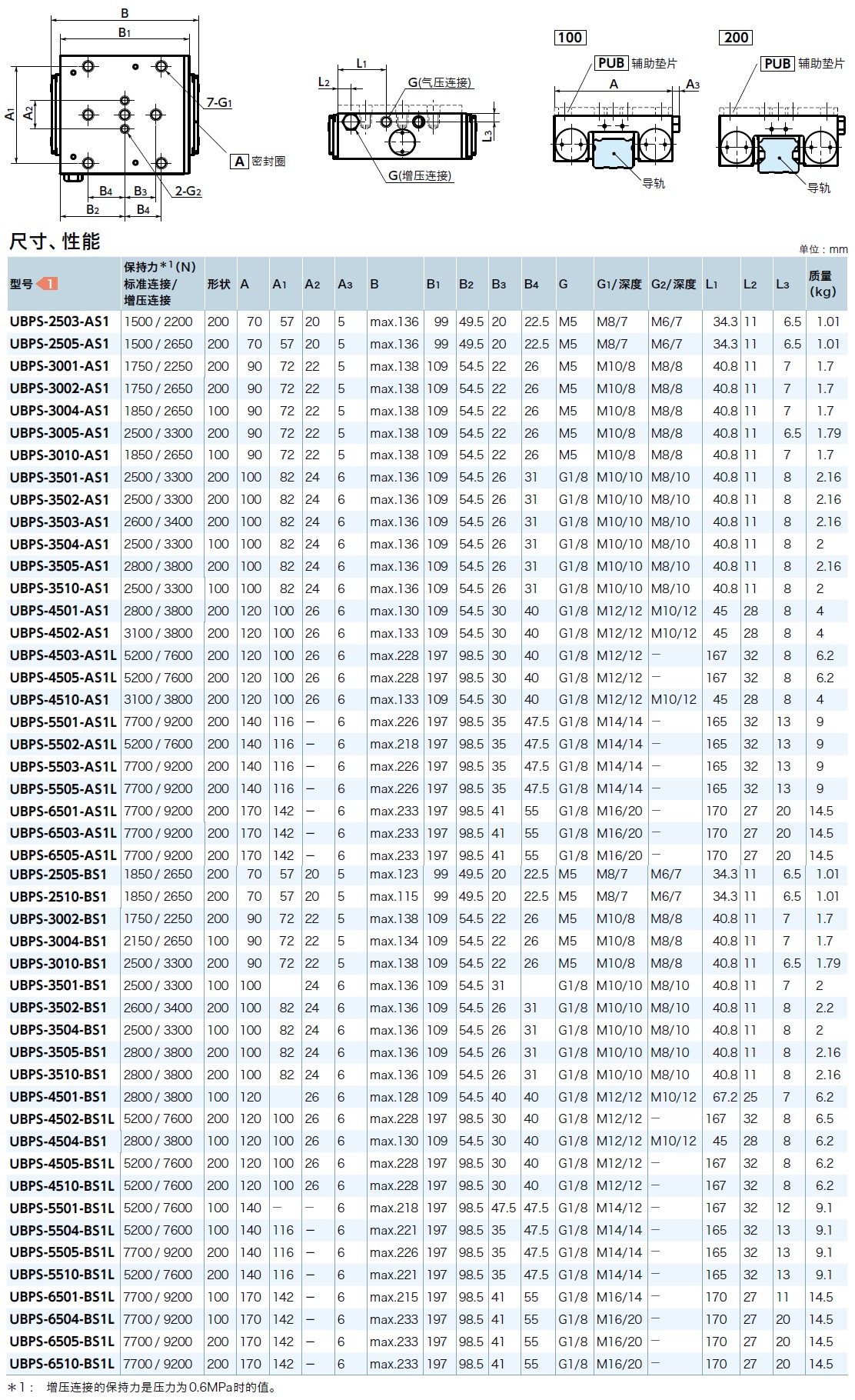The image size is (855, 1400).
Task: Click the G(增压连接) port label
Action: tap(420, 175)
